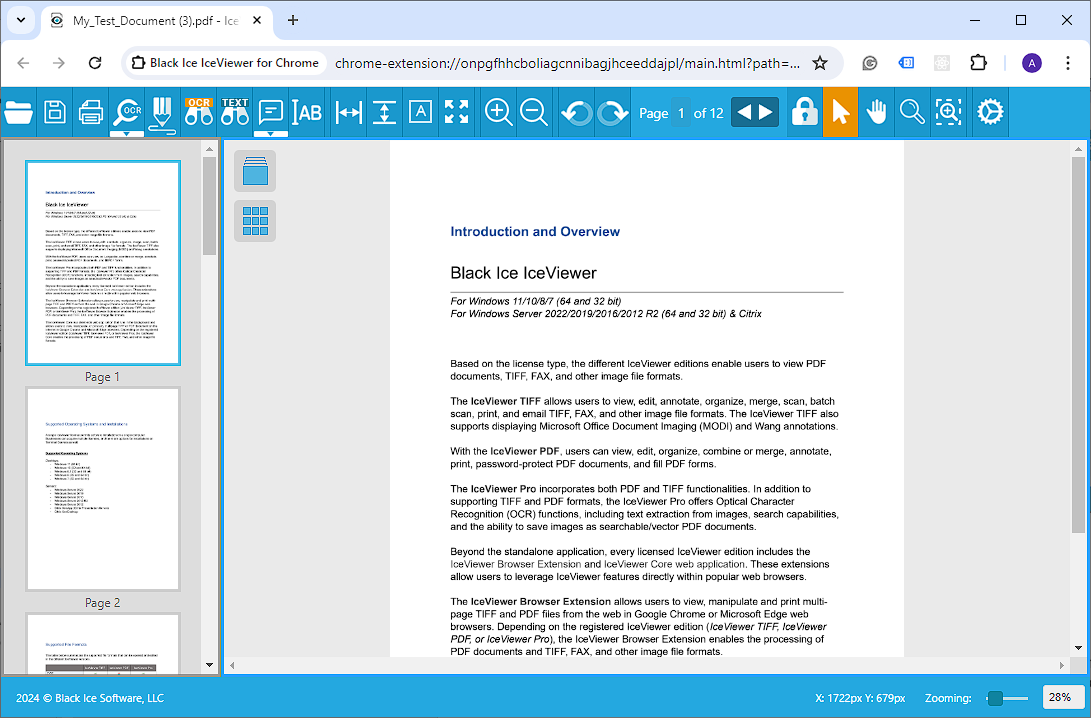The width and height of the screenshot is (1091, 718).
Task: Fit the page to width
Action: click(348, 112)
